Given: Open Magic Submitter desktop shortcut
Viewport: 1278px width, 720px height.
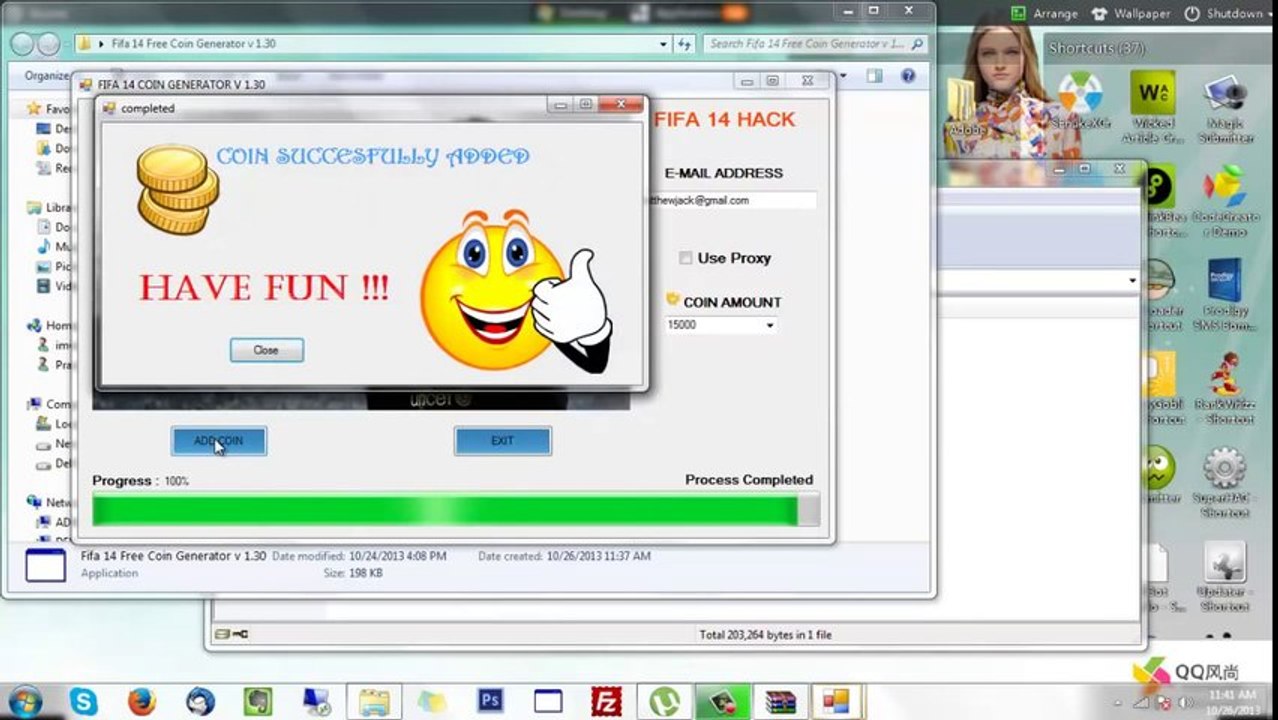Looking at the screenshot, I should (1225, 107).
